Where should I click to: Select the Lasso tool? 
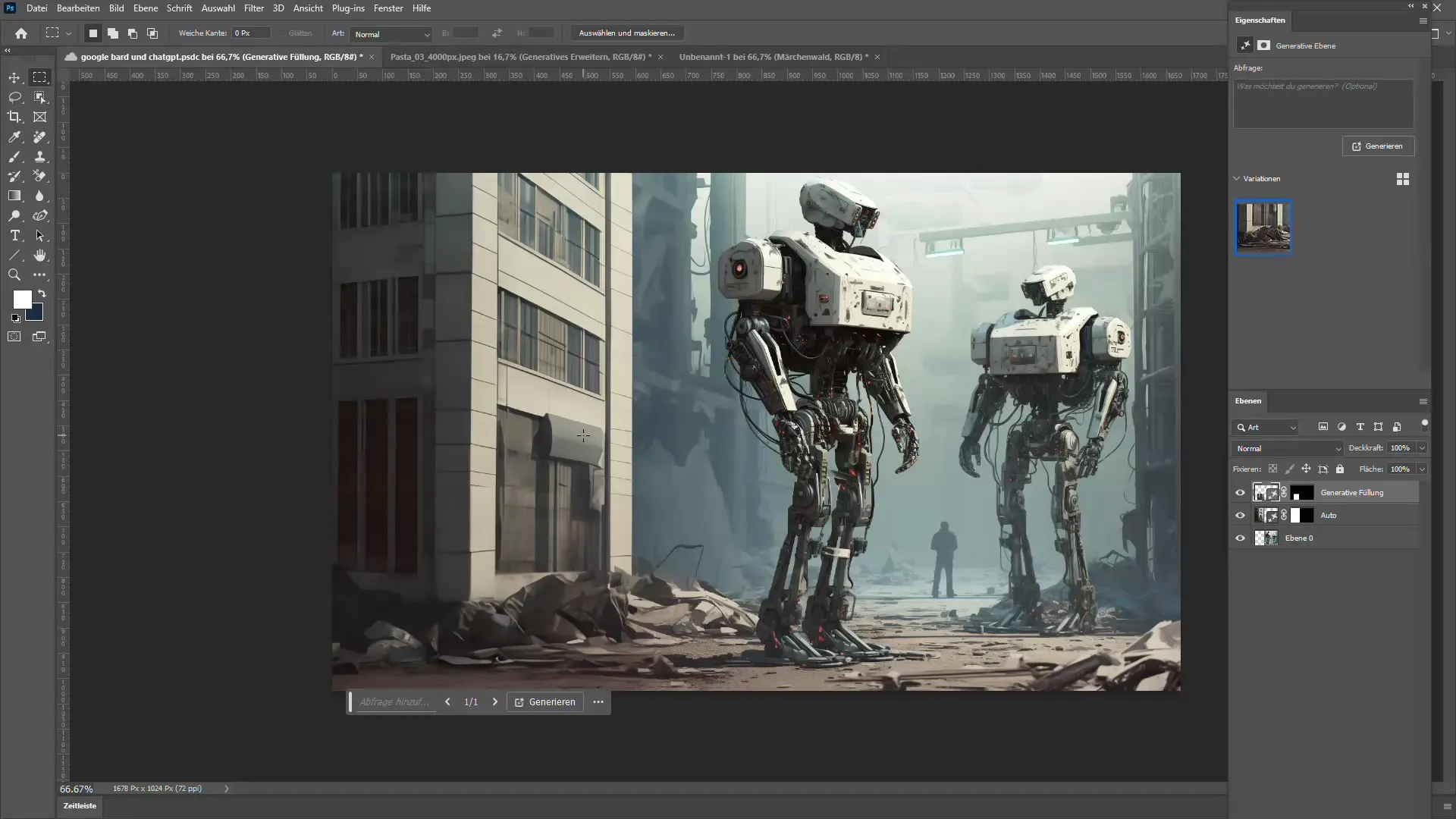(x=15, y=97)
